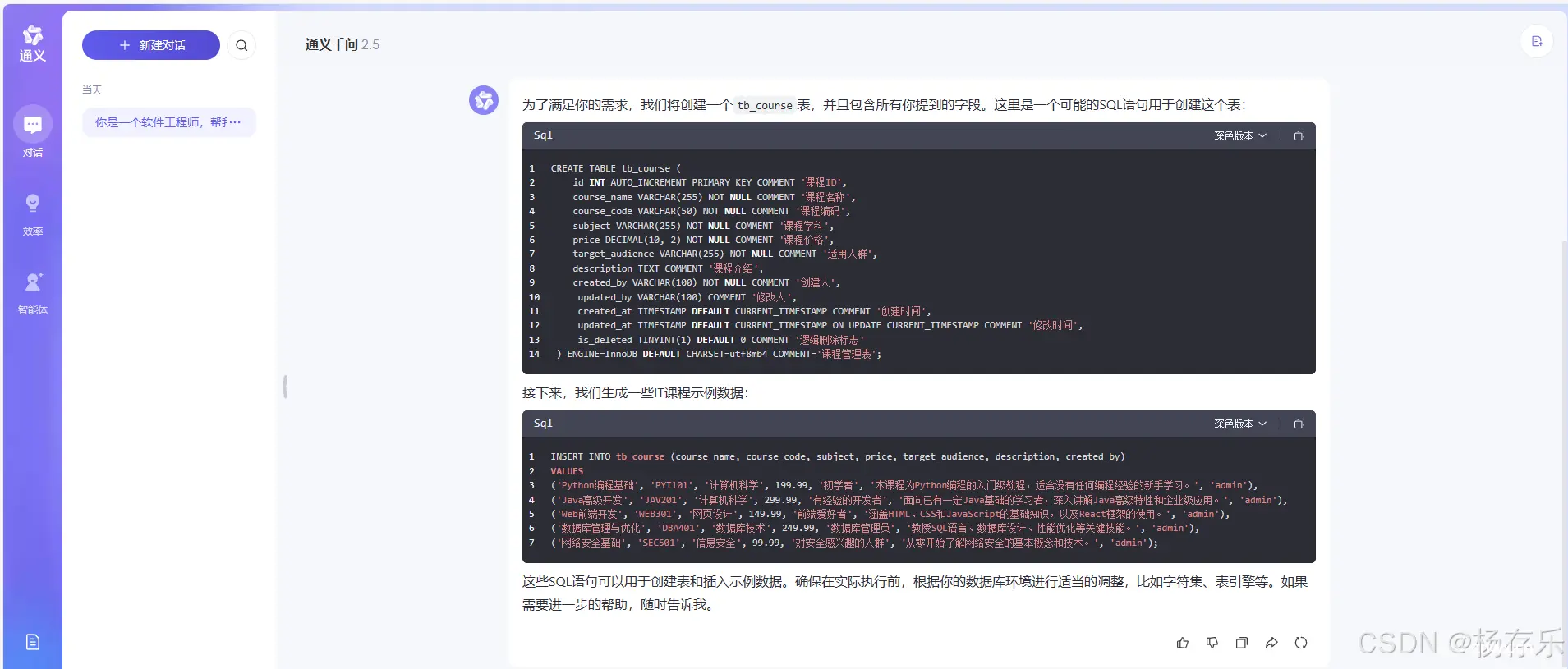Click the Sql label of first code block
This screenshot has width=1568, height=669.
click(x=543, y=135)
